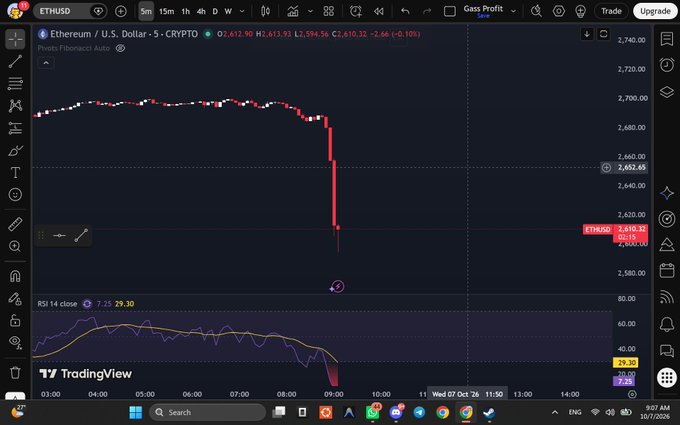Viewport: 680px width, 425px height.
Task: Open the user profile avatar menu
Action: (x=15, y=11)
